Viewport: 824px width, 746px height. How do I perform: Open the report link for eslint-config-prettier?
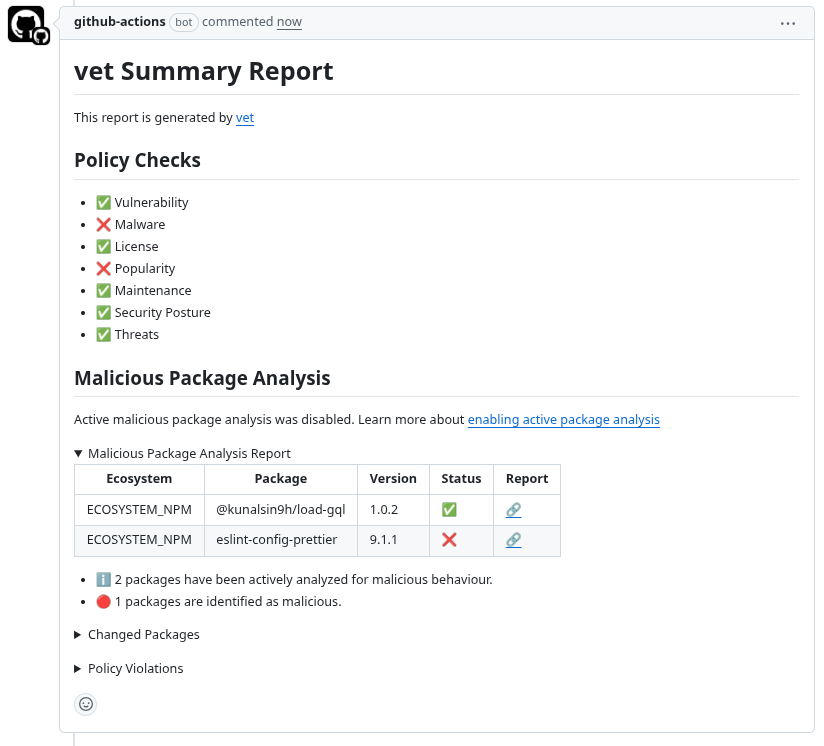[513, 540]
